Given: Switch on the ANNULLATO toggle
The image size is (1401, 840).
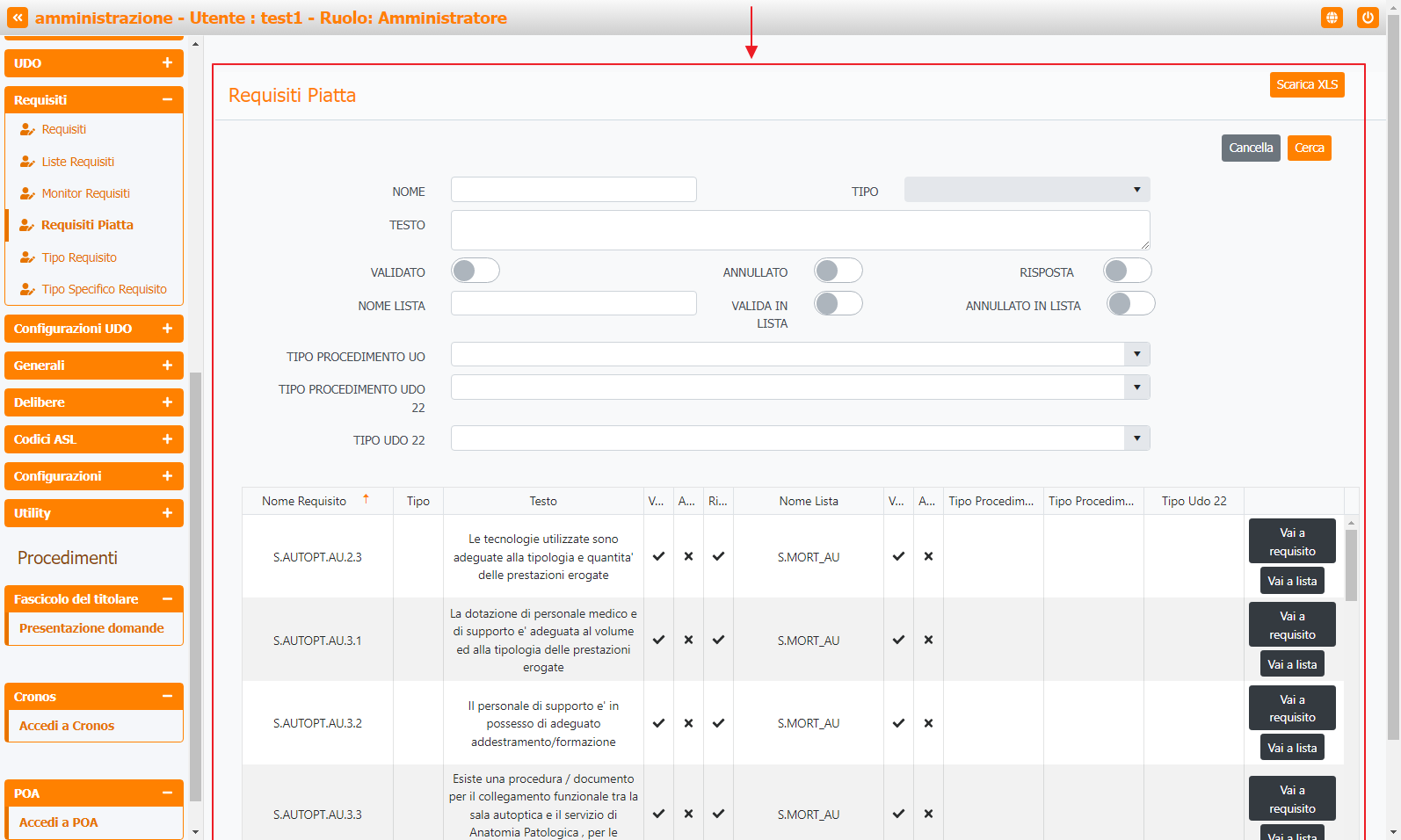Looking at the screenshot, I should click(838, 271).
